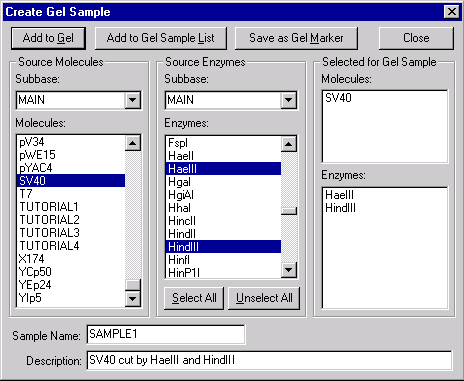
Task: Click the Enzymes list scrollbar thumb
Action: coord(289,211)
